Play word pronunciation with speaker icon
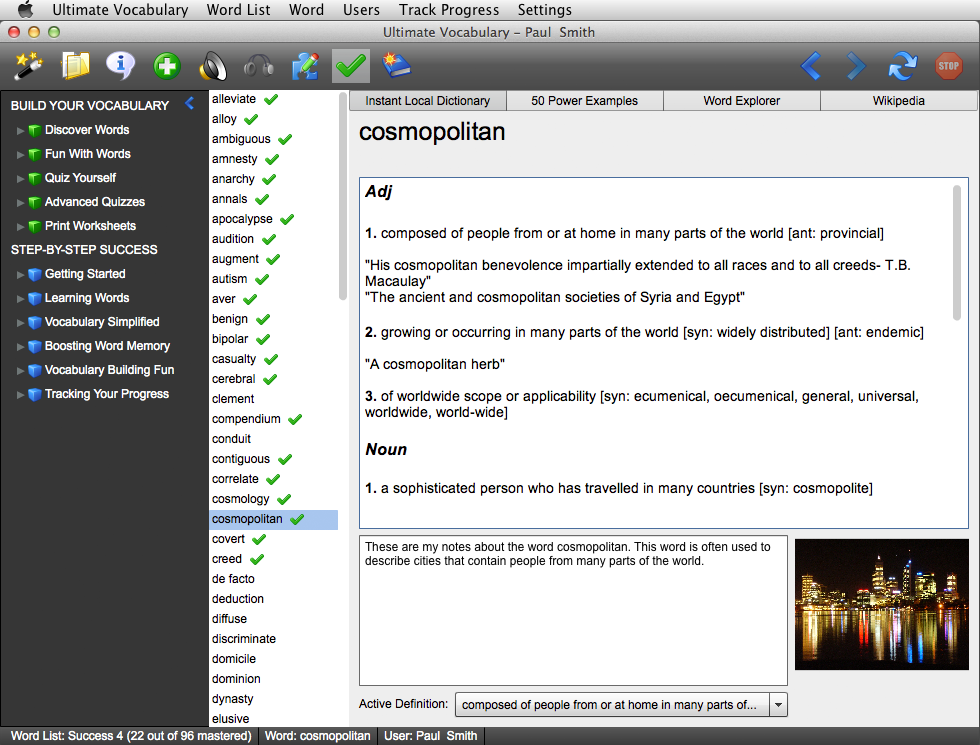Viewport: 980px width, 745px height. (x=213, y=67)
